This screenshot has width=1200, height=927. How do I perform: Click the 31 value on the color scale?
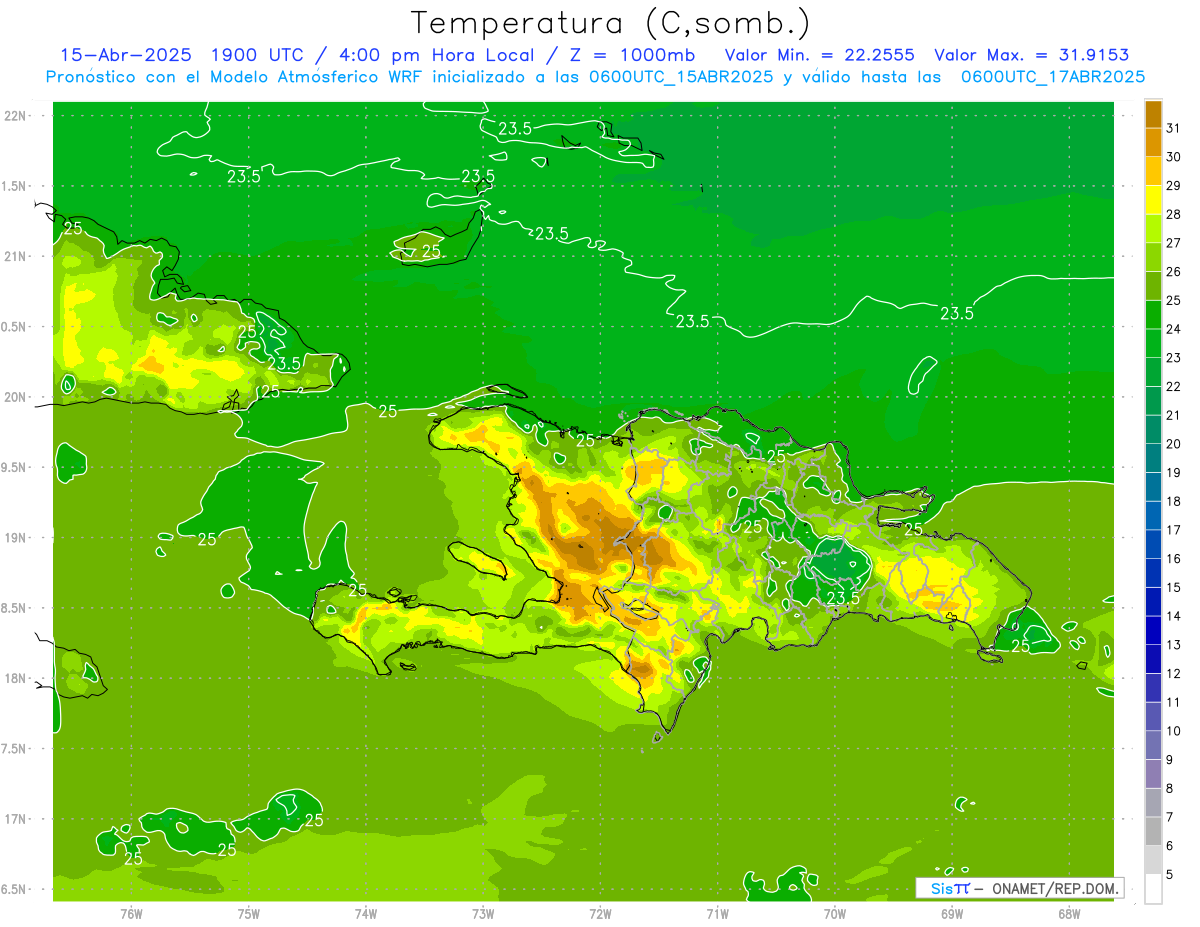(1174, 129)
